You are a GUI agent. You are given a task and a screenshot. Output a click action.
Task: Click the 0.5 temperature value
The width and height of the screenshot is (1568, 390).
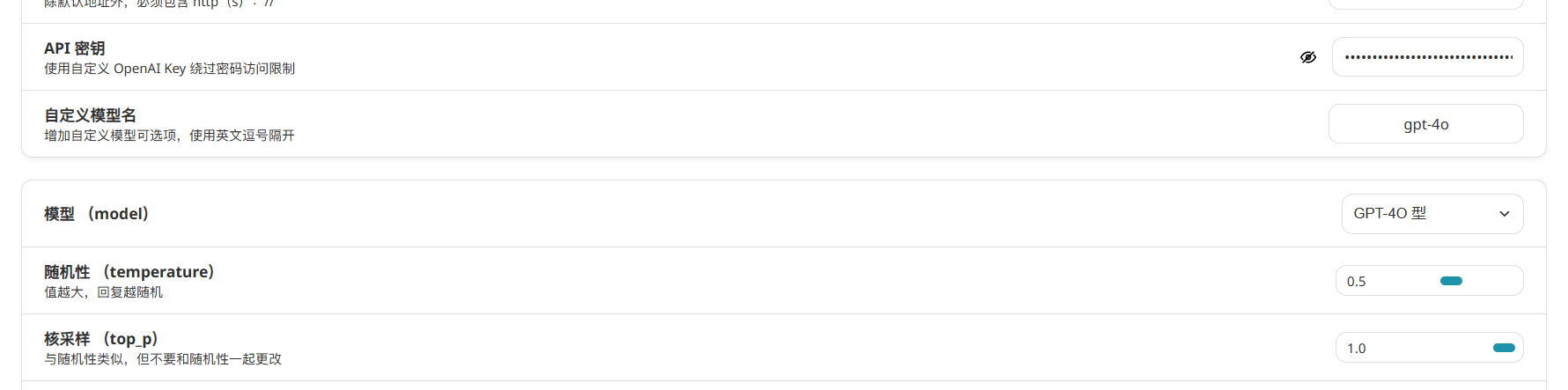click(1357, 282)
